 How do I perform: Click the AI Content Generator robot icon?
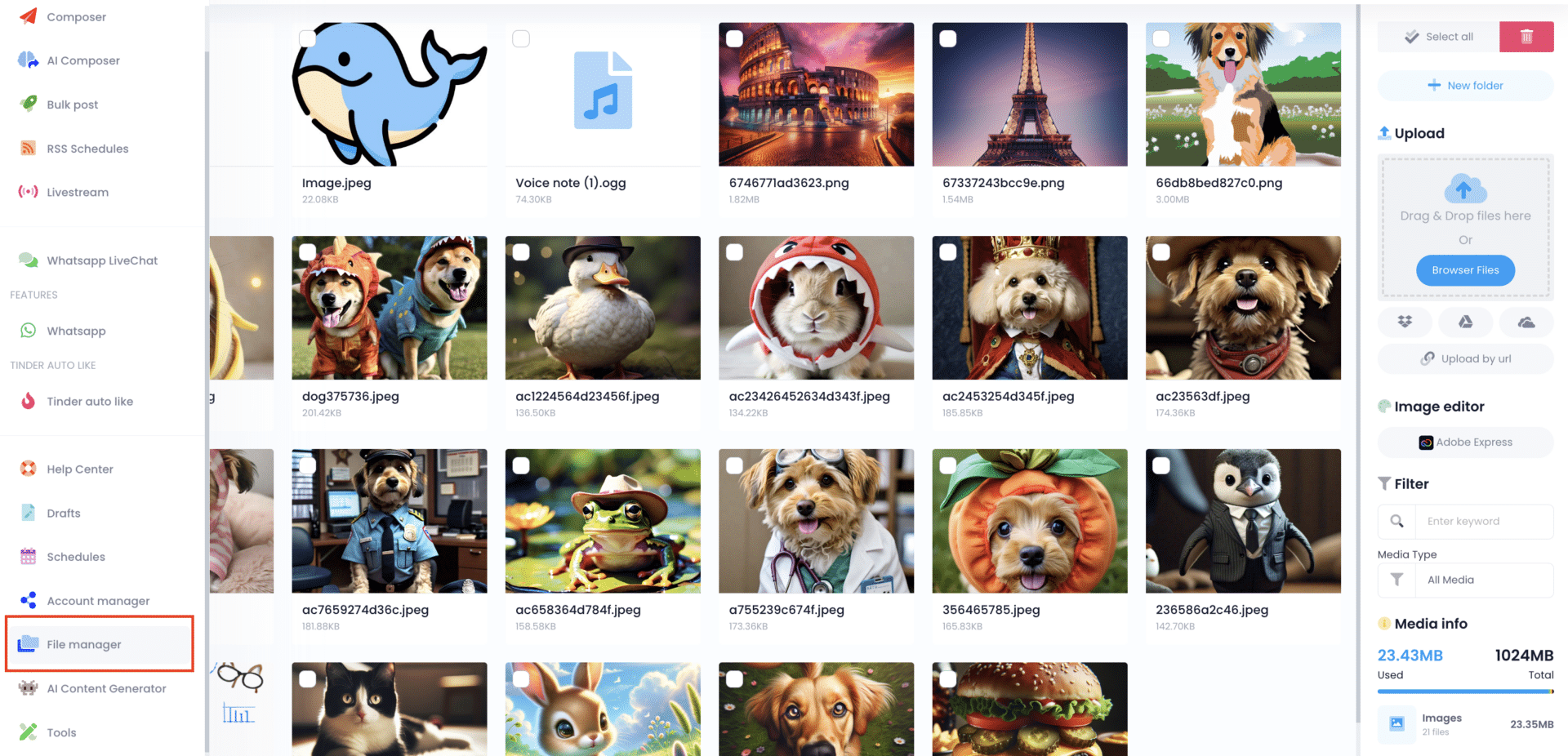click(29, 687)
